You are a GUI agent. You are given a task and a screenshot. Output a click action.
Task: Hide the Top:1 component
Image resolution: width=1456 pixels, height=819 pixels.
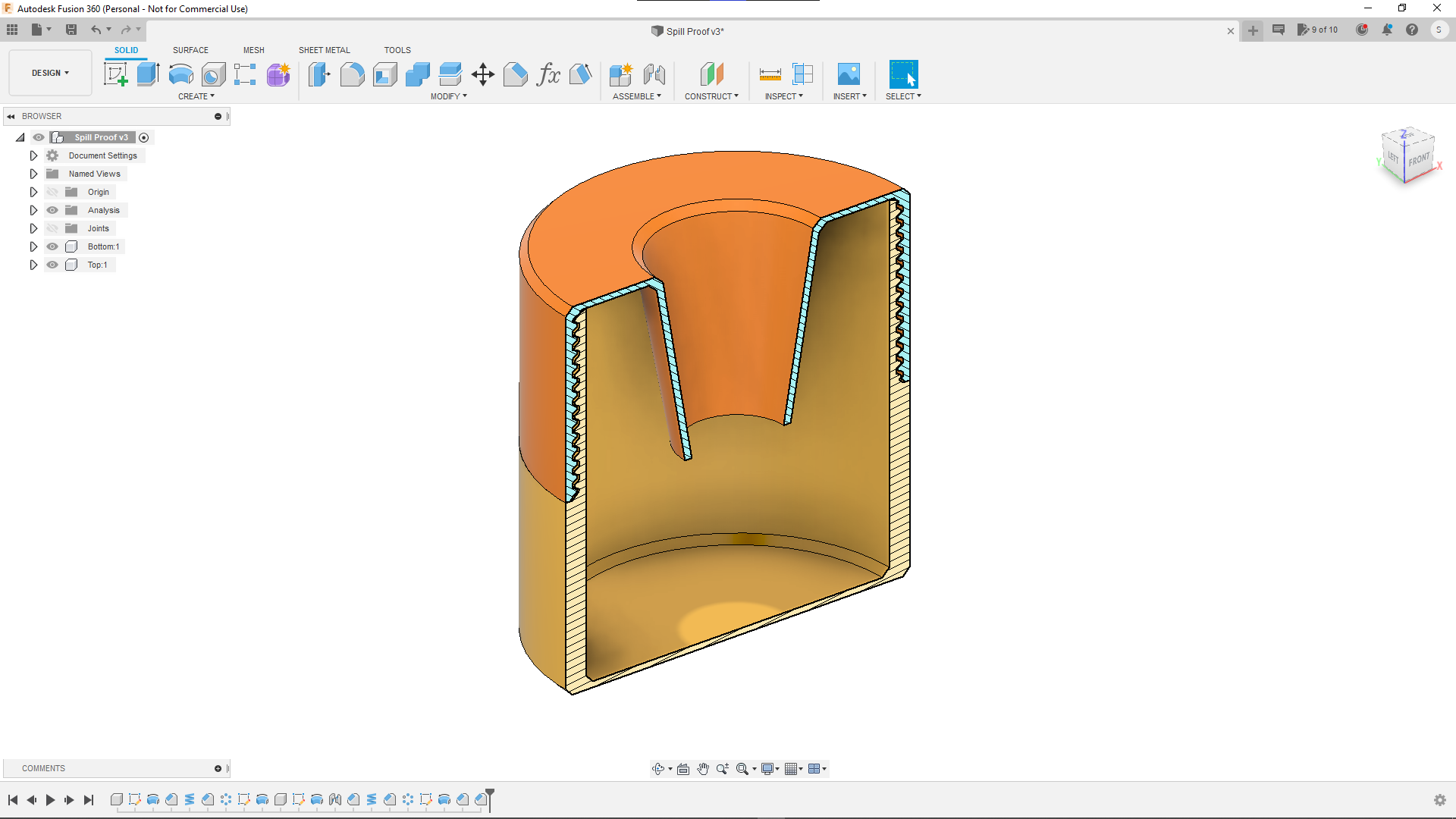click(52, 265)
